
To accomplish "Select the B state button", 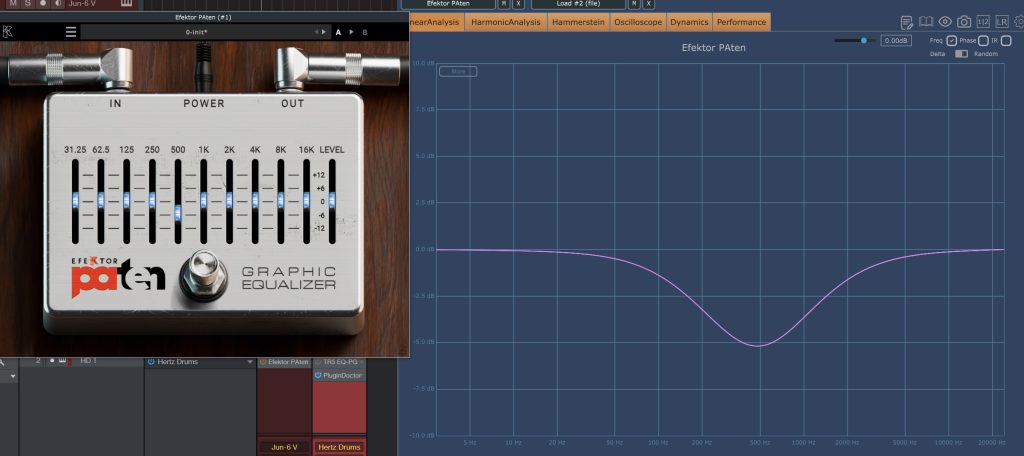I will pyautogui.click(x=364, y=32).
